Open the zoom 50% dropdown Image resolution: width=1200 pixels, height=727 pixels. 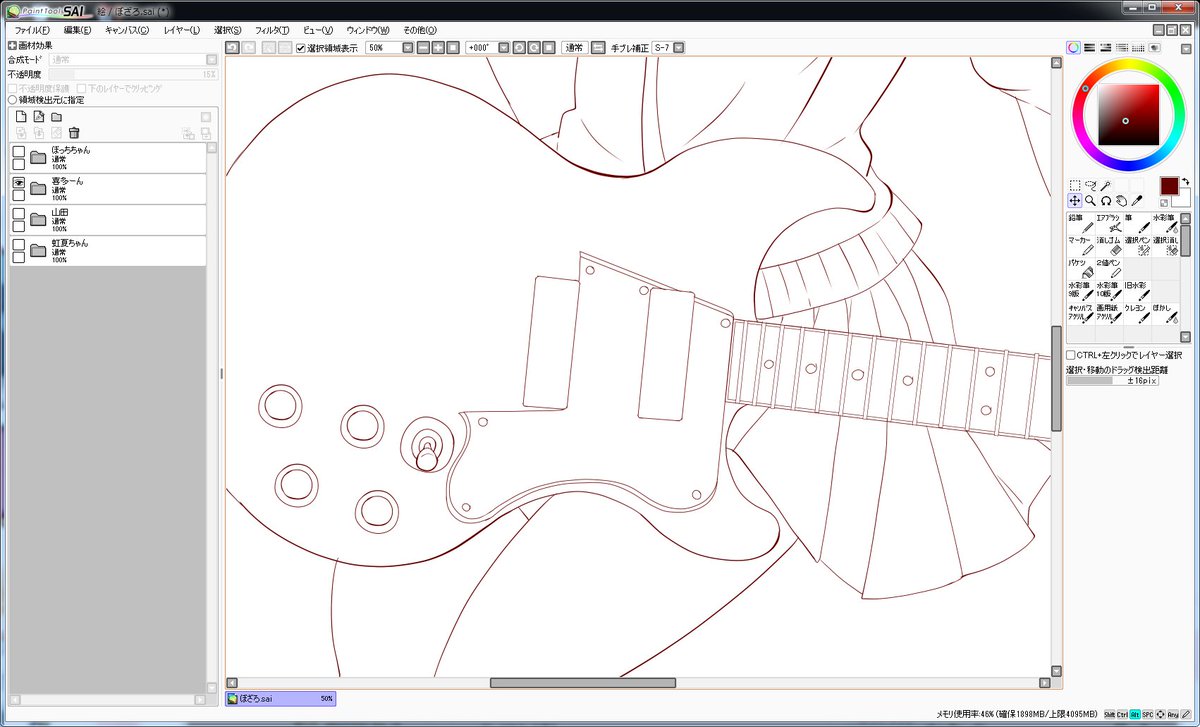(407, 47)
